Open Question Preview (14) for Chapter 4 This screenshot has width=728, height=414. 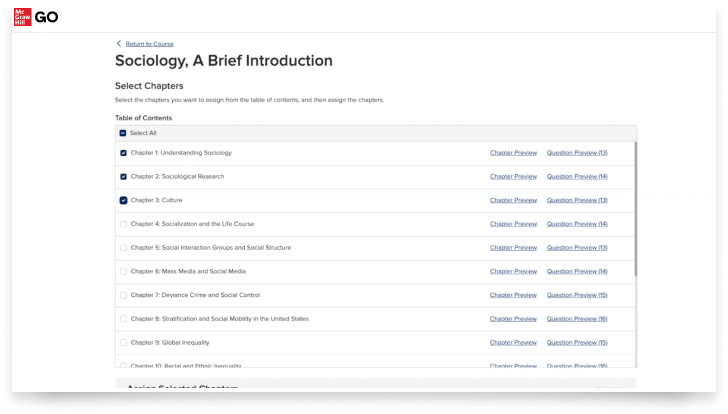577,224
